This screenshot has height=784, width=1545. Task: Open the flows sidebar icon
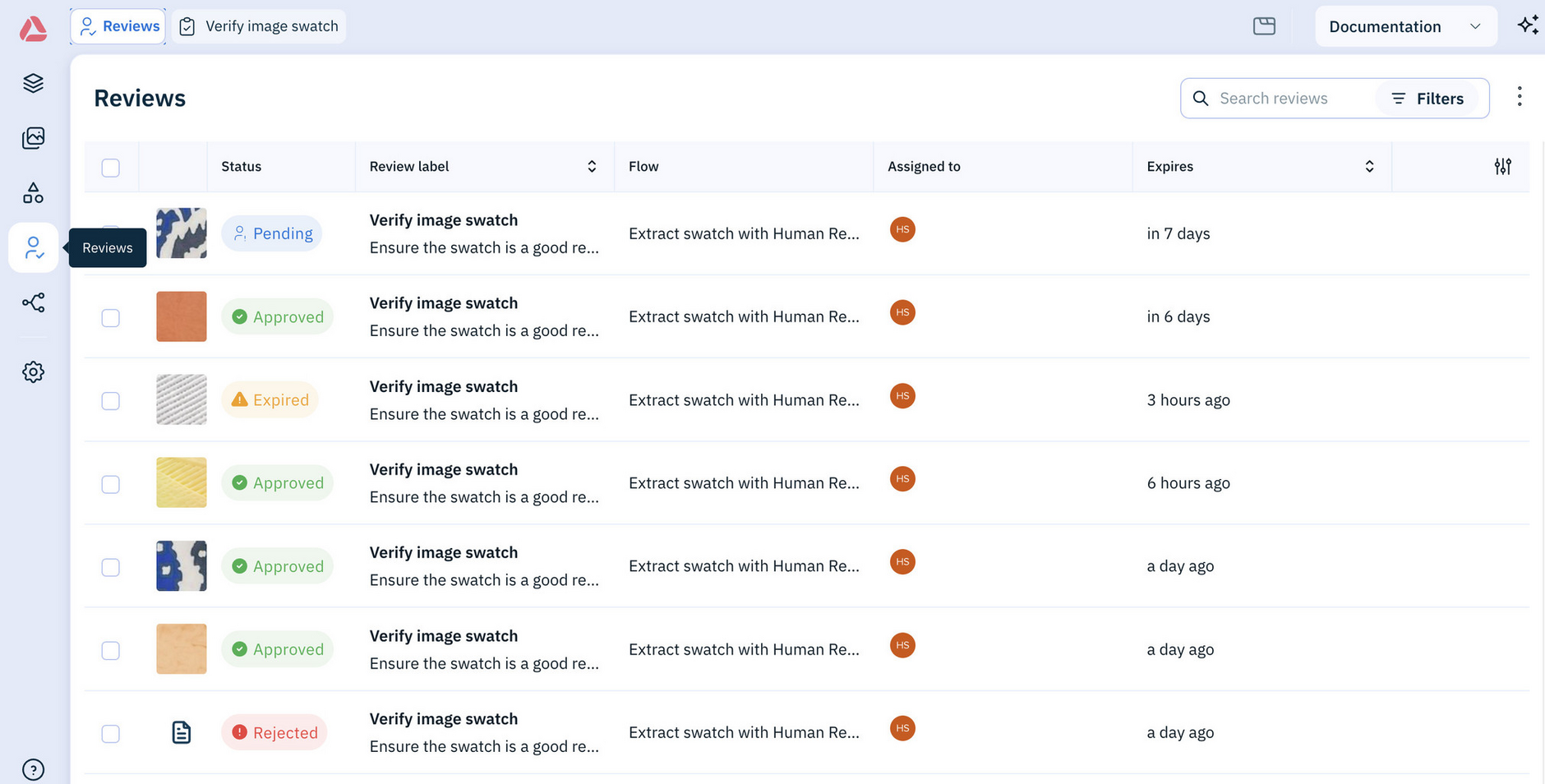pos(33,303)
